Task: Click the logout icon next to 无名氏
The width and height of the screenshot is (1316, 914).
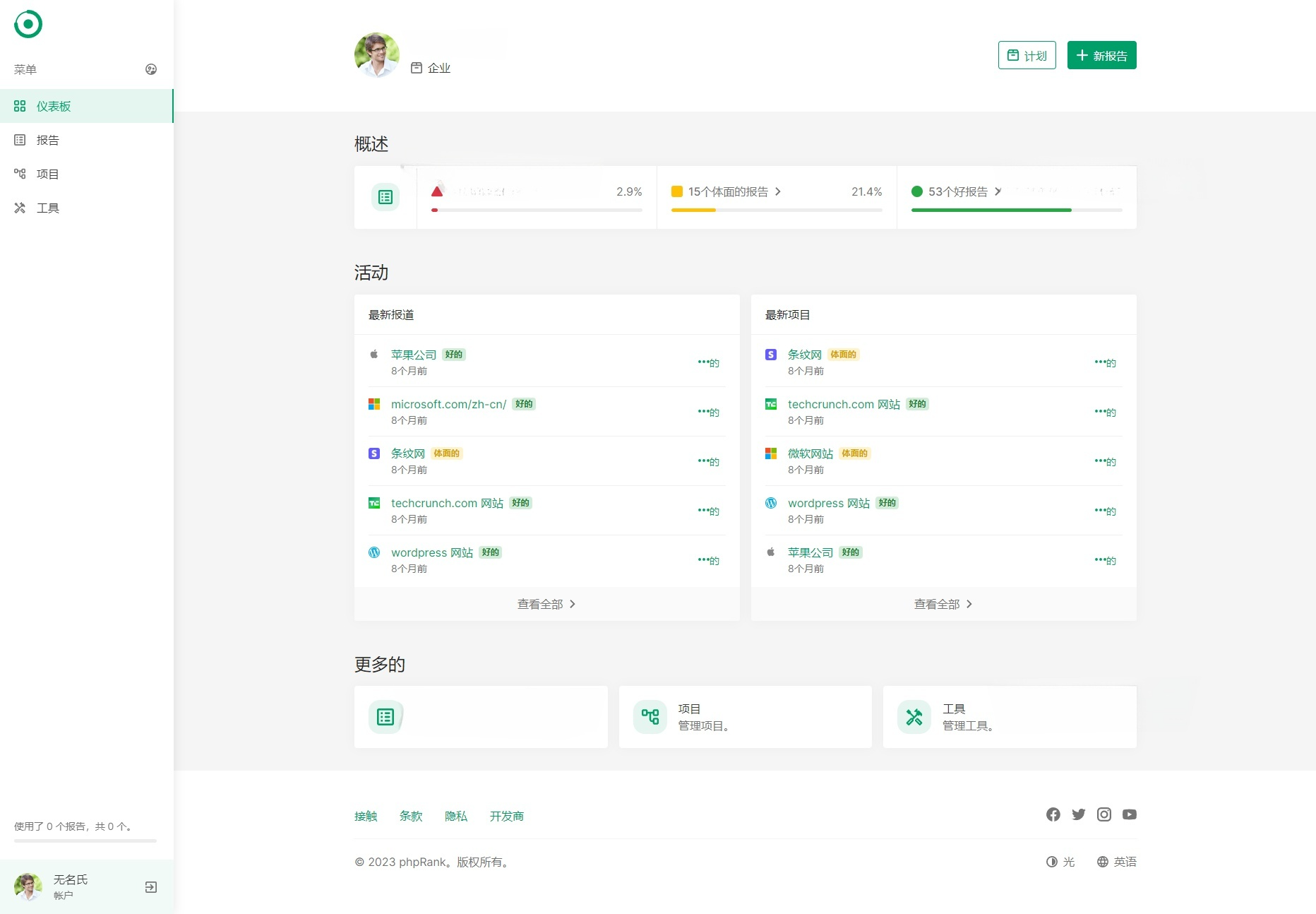Action: click(150, 886)
